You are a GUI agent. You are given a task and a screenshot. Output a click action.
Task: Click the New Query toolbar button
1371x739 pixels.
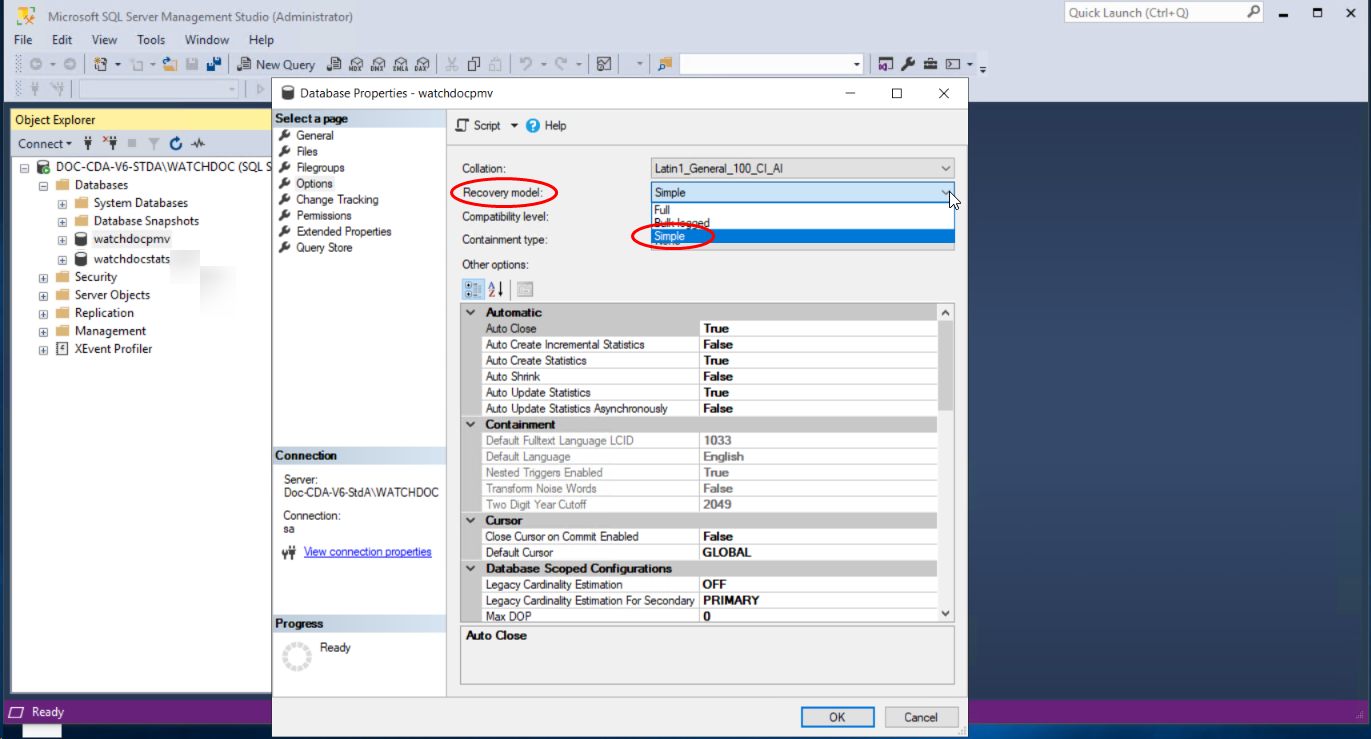tap(276, 64)
